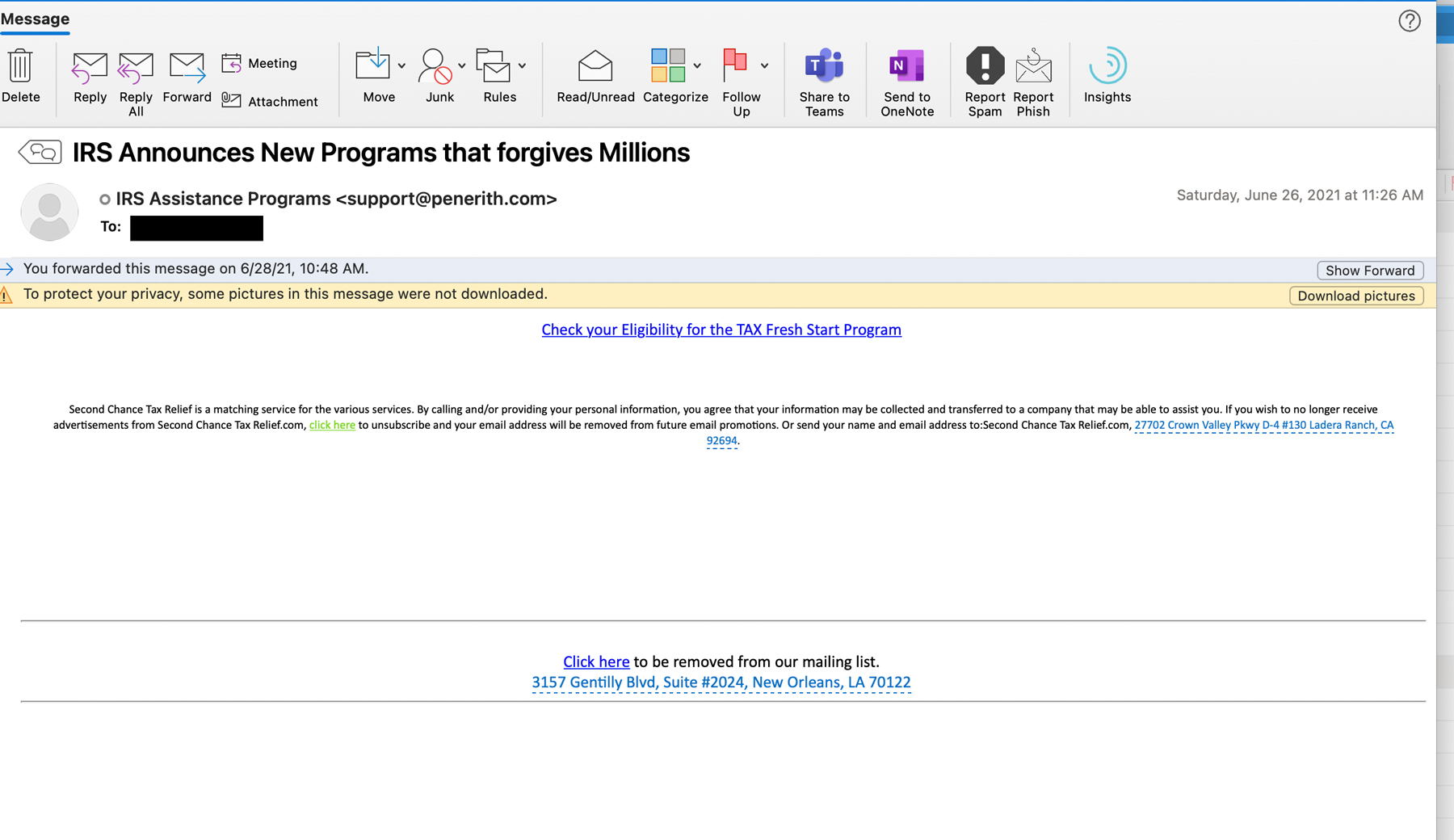The width and height of the screenshot is (1454, 840).
Task: Open Insights
Action: tap(1107, 78)
